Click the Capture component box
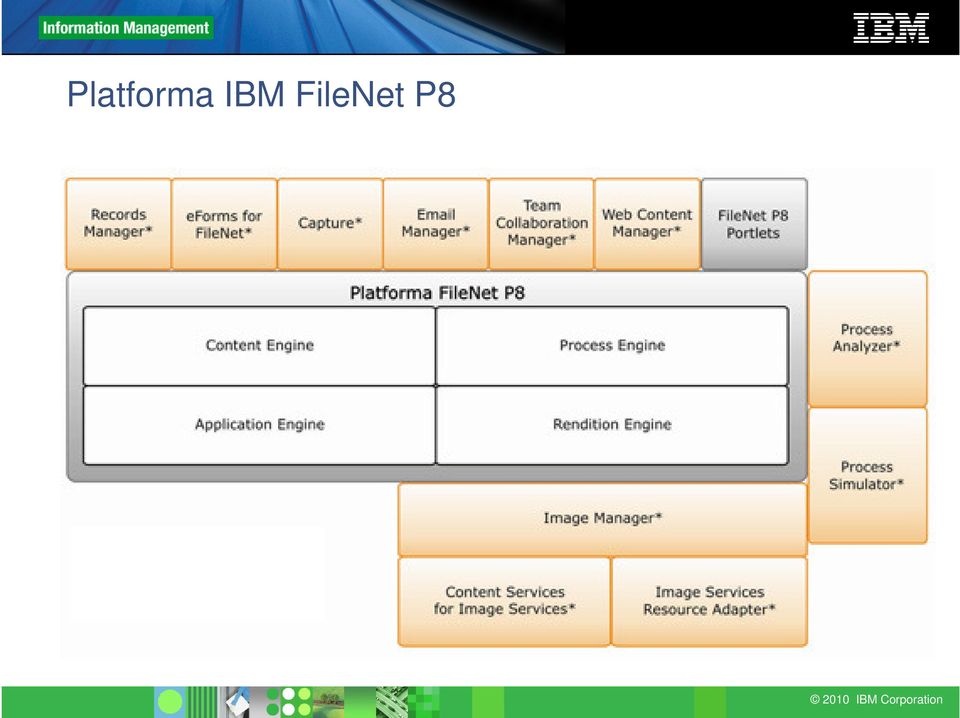Screen dimensions: 960x718 coord(330,223)
